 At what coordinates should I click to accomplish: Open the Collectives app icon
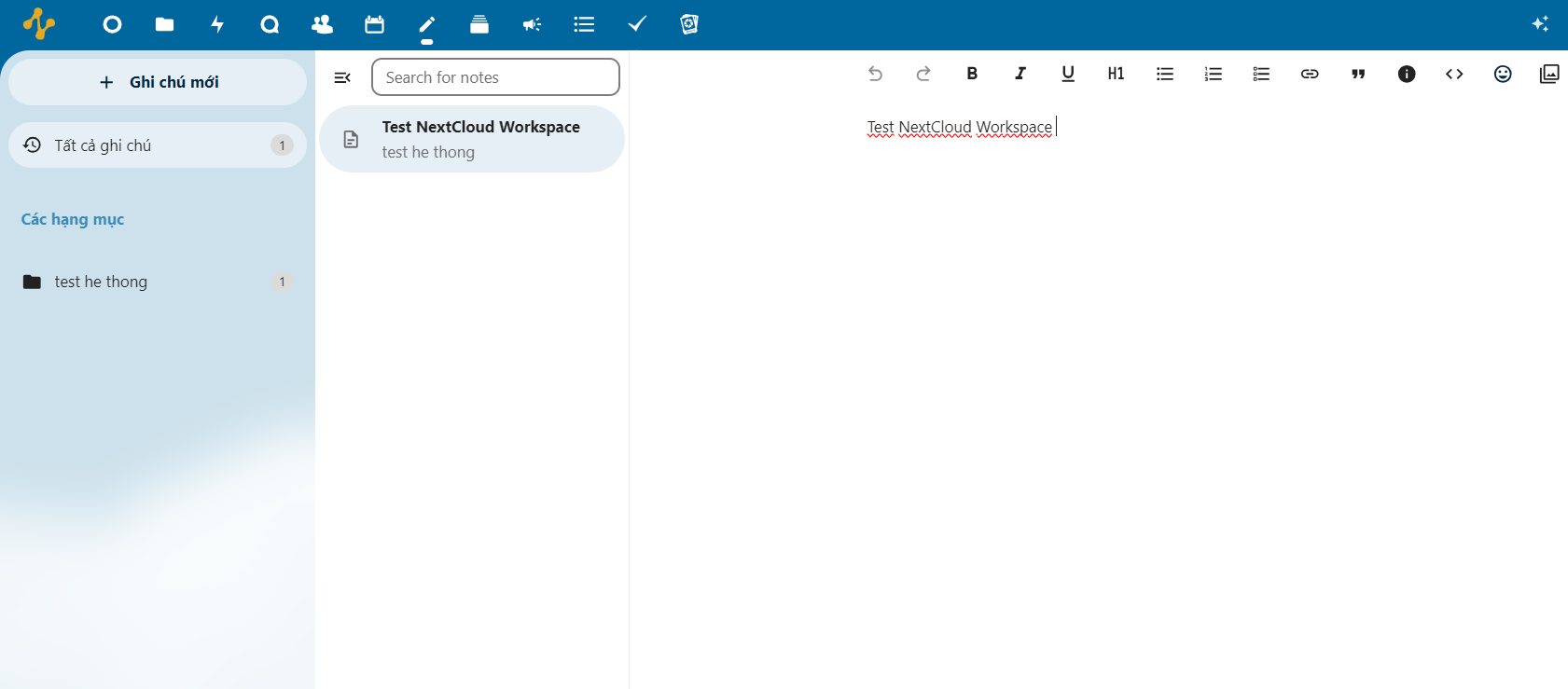point(689,24)
